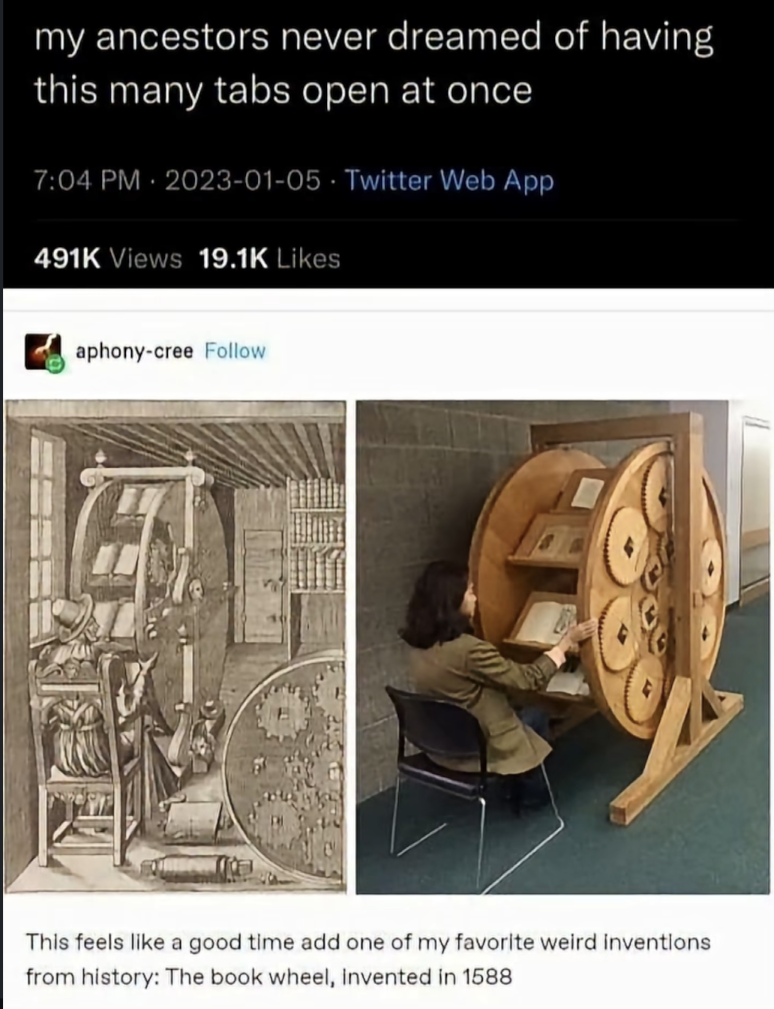Open the 491K Views analytics
The image size is (774, 1009).
tap(107, 259)
